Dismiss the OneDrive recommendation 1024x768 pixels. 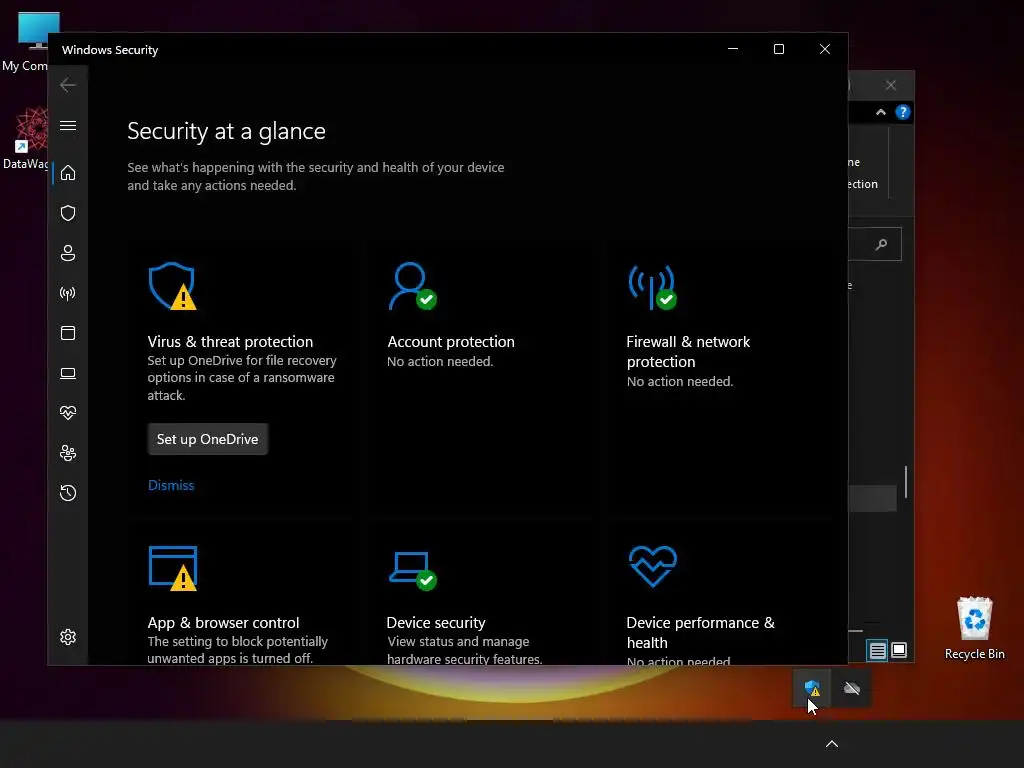(171, 485)
